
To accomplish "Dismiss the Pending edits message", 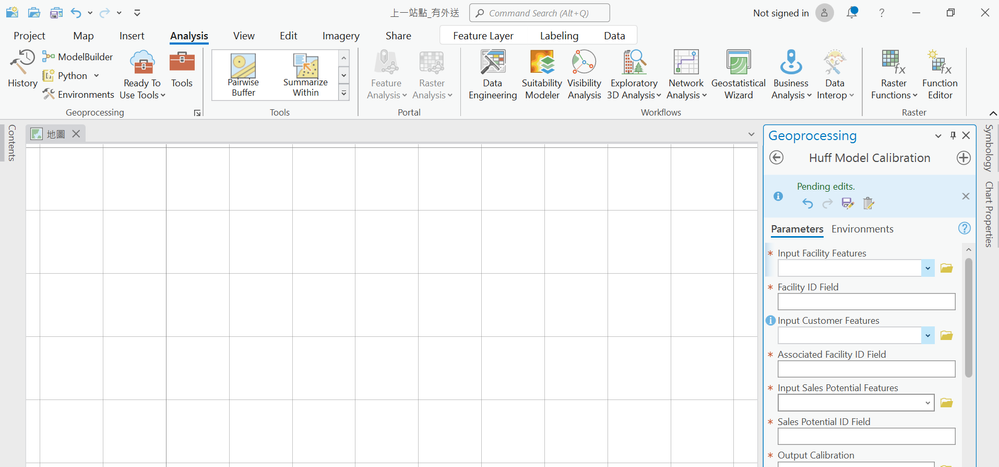I will coord(966,196).
